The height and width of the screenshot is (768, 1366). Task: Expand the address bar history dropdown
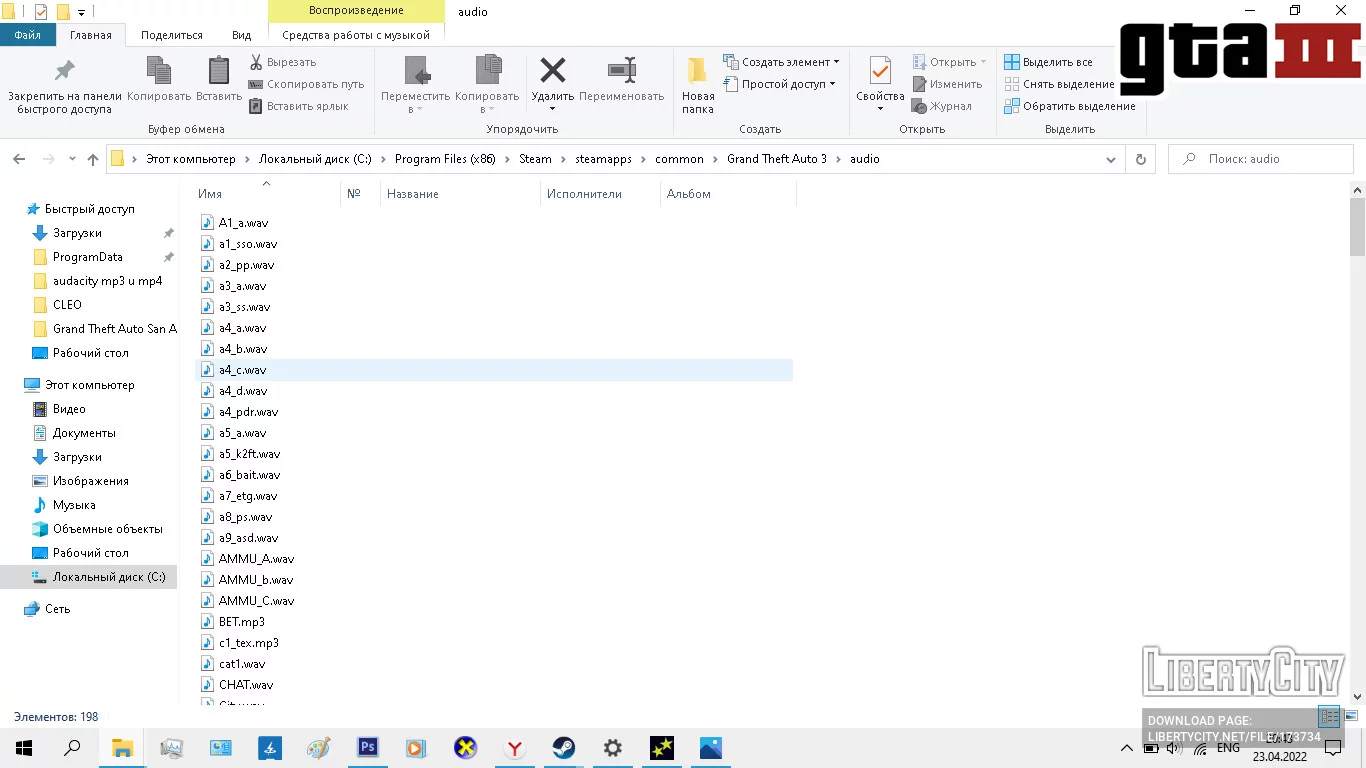pyautogui.click(x=1111, y=159)
